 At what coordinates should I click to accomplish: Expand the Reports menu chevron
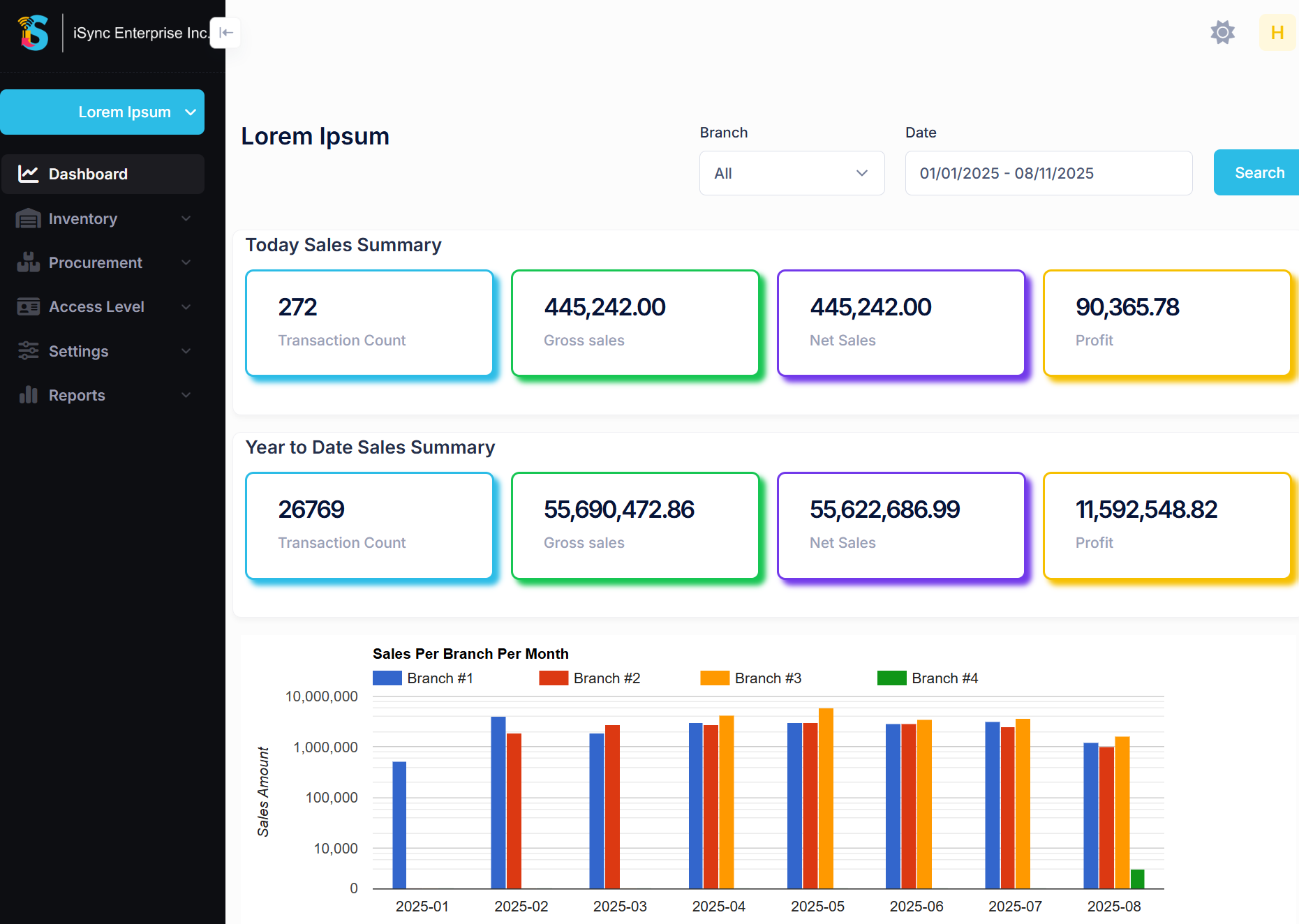(186, 395)
